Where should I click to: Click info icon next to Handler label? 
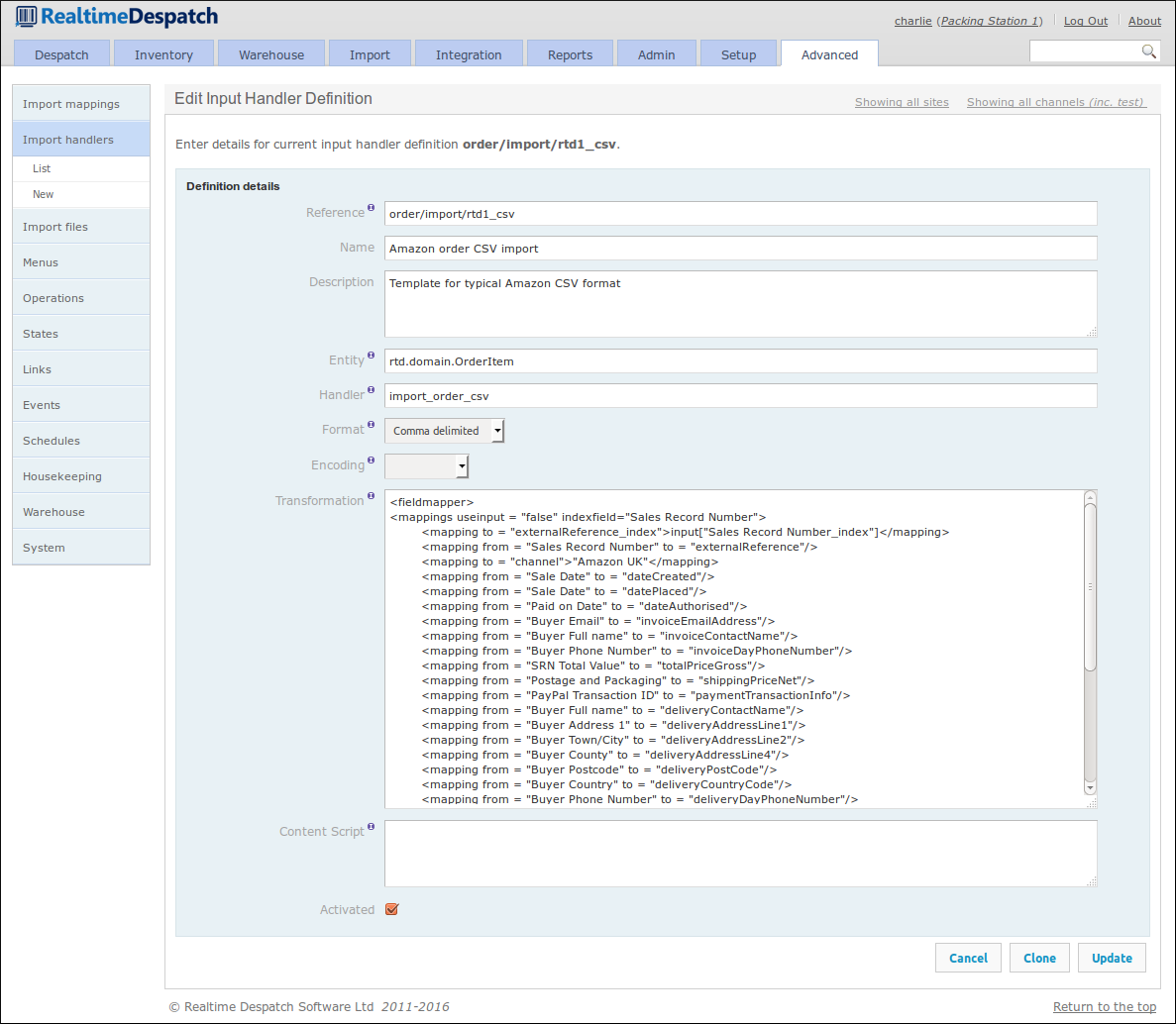[x=371, y=390]
